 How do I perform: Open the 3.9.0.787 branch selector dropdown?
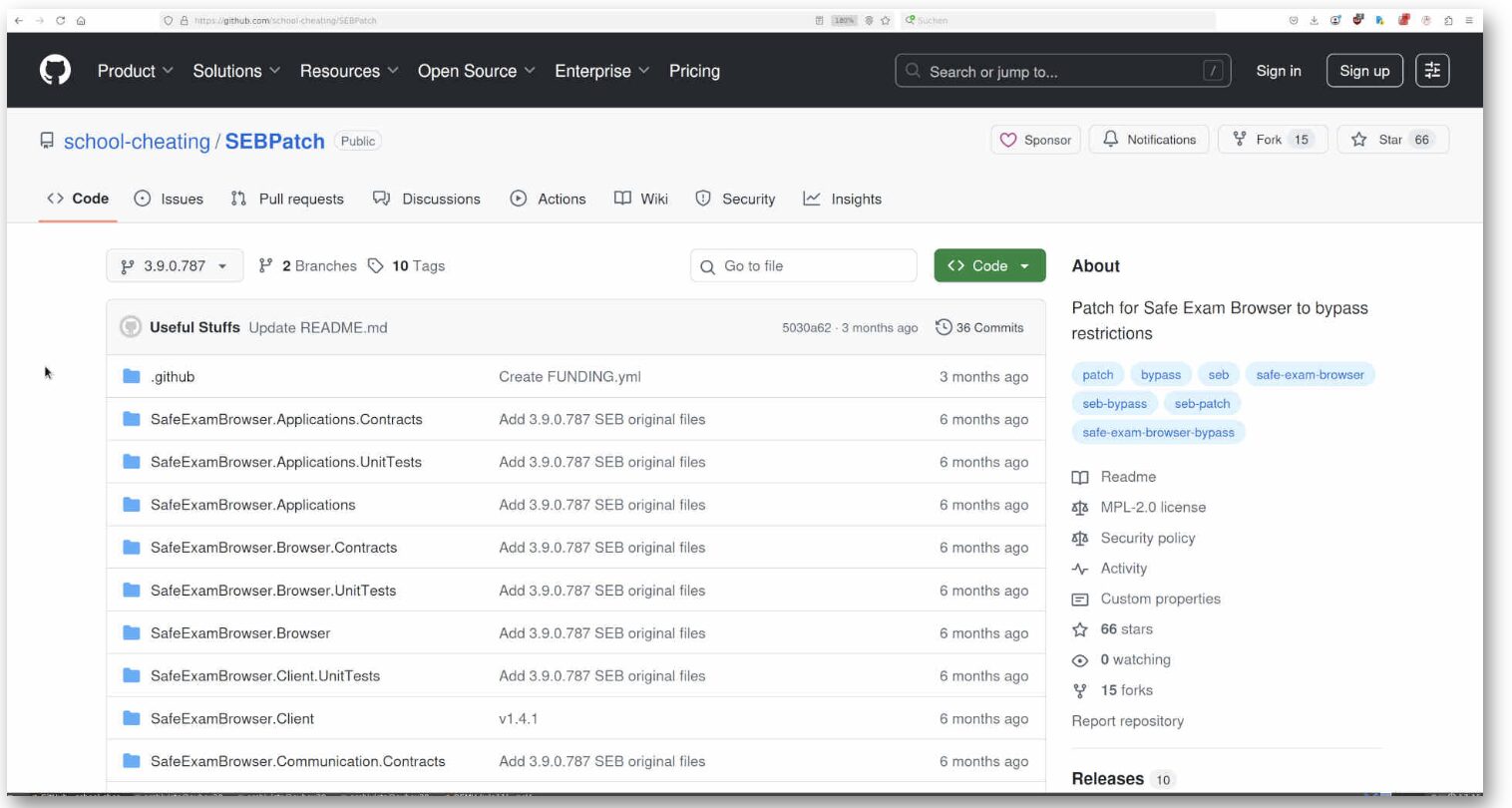tap(175, 266)
